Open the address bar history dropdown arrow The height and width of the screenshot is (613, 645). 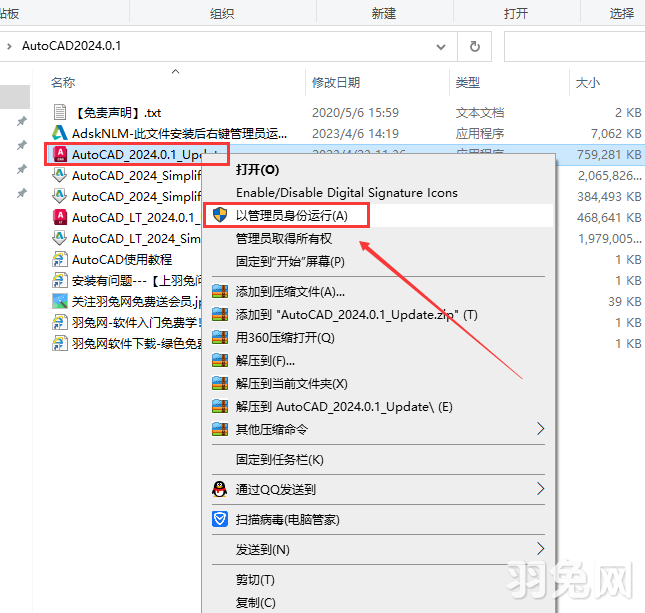tap(441, 46)
